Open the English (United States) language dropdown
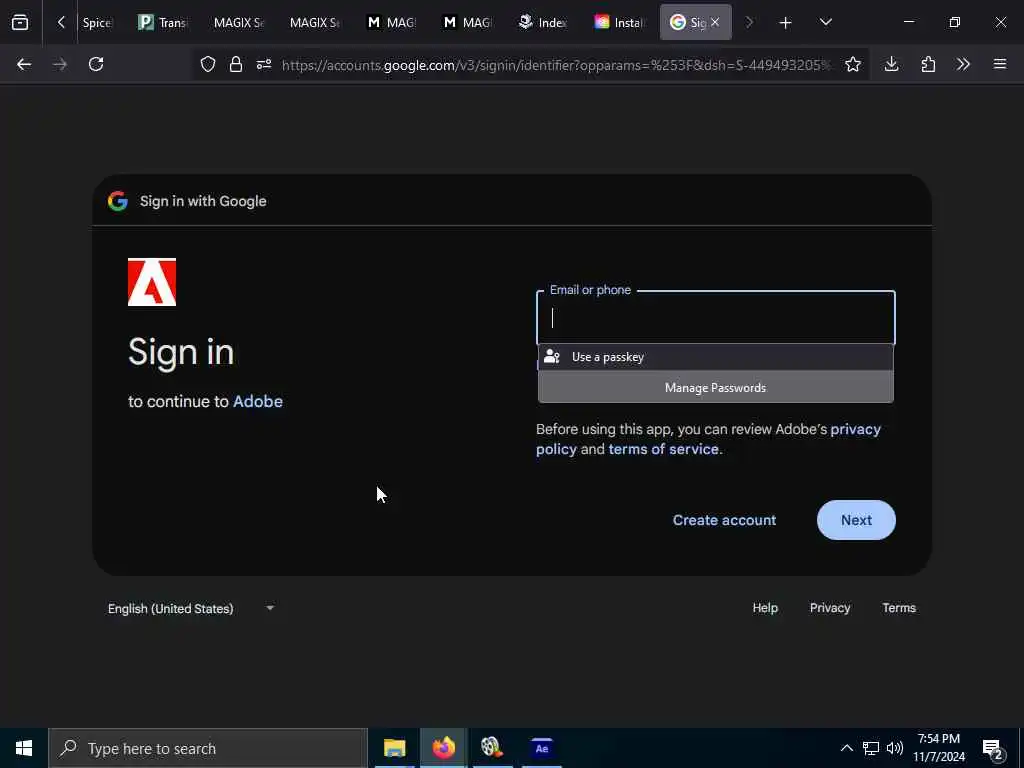 [191, 609]
